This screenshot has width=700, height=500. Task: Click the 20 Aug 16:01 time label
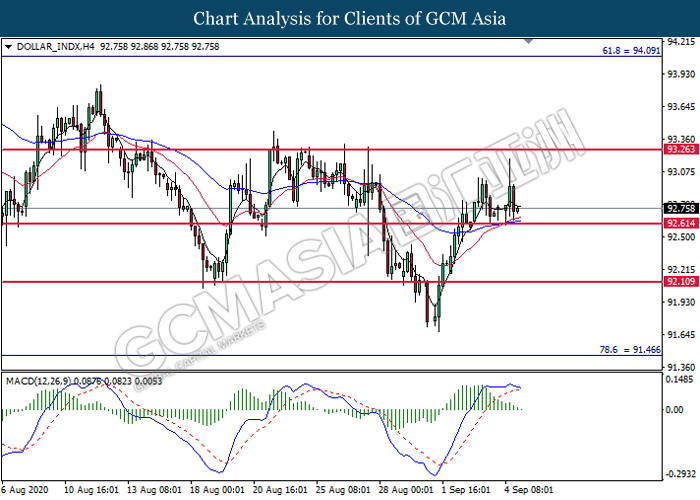pos(280,490)
